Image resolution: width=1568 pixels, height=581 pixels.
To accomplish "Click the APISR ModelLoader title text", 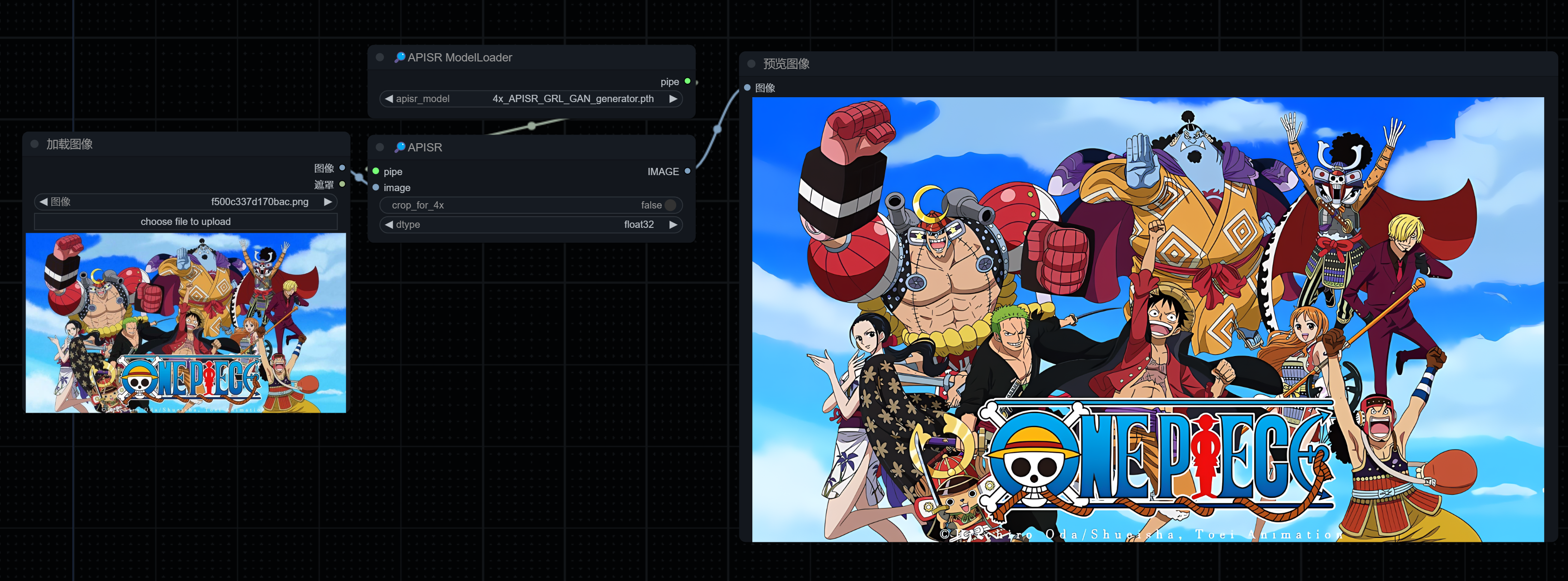I will [x=459, y=57].
